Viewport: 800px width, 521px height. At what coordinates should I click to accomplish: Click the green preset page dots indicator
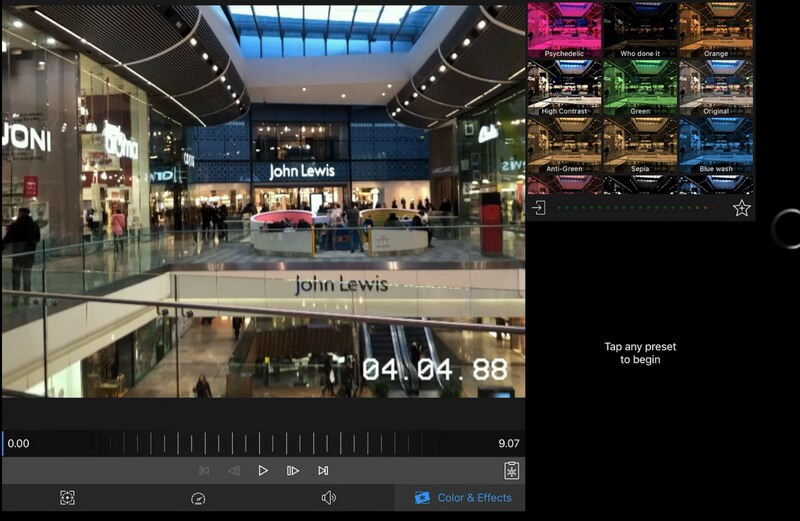tap(636, 208)
